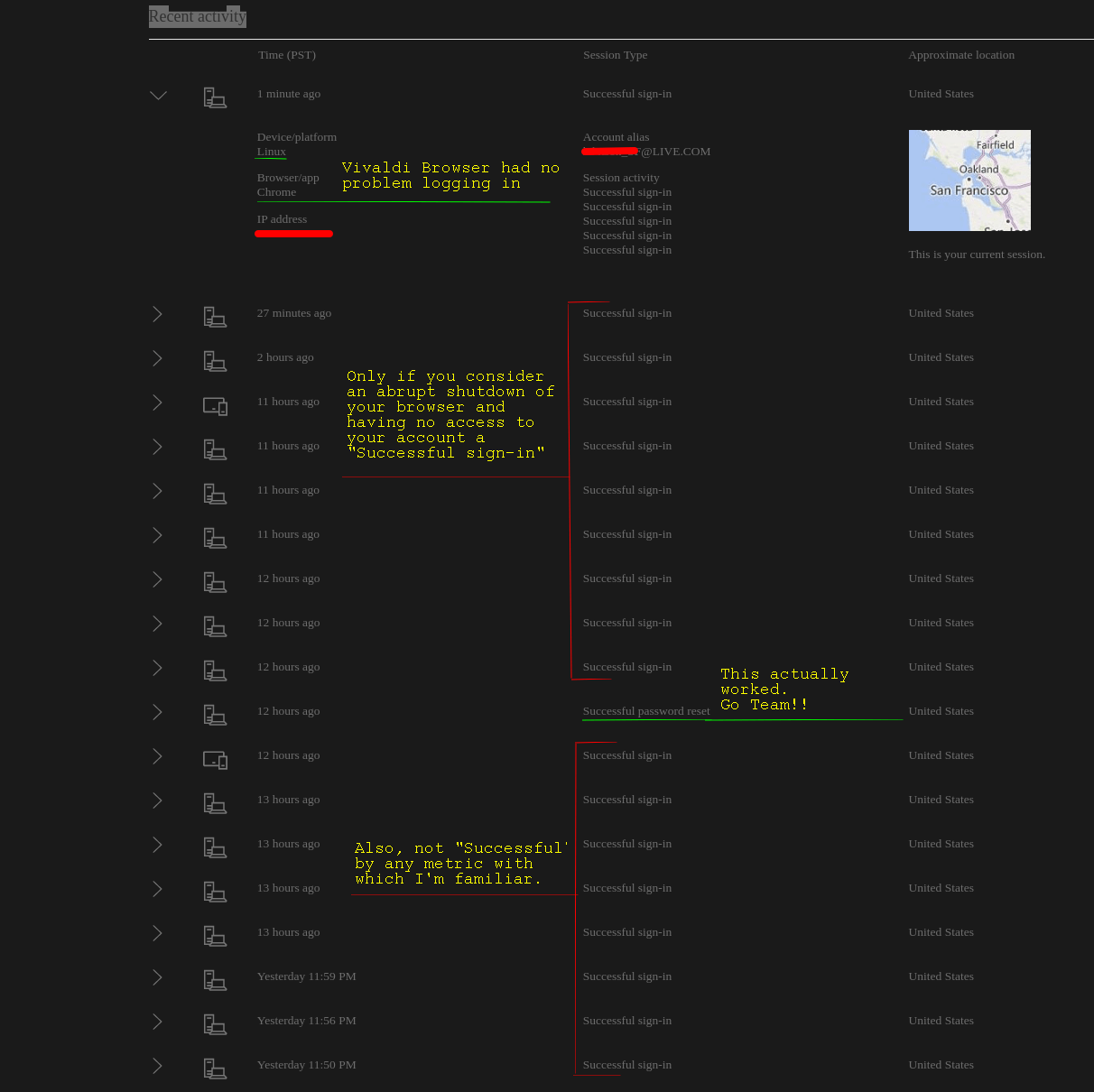Click the '1 minute ago' time text
The height and width of the screenshot is (1092, 1094).
coord(289,94)
